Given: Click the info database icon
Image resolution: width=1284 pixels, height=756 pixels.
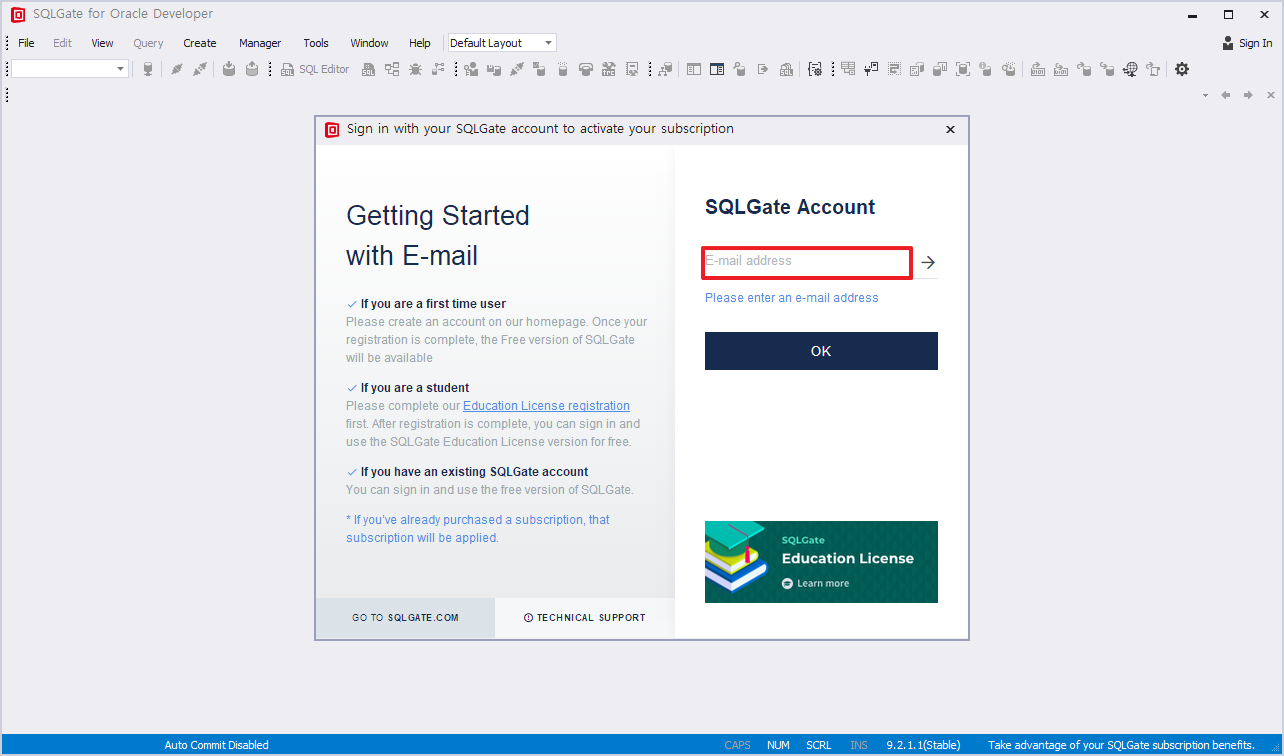Looking at the screenshot, I should click(985, 69).
